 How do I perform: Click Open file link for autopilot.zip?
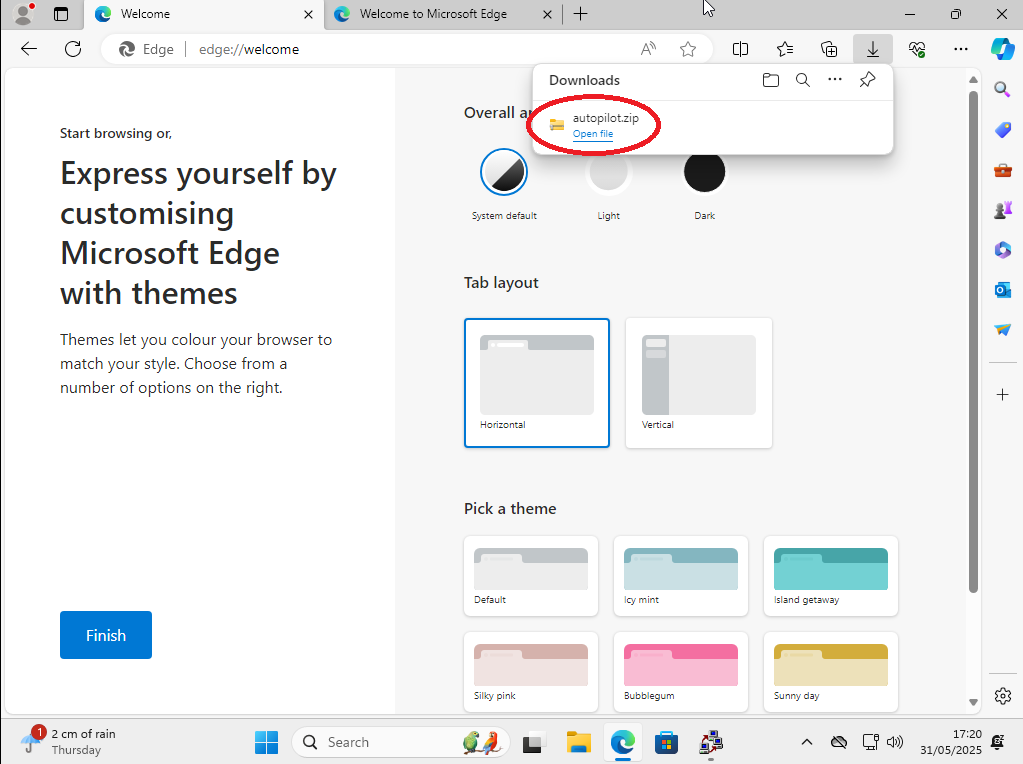coord(593,134)
